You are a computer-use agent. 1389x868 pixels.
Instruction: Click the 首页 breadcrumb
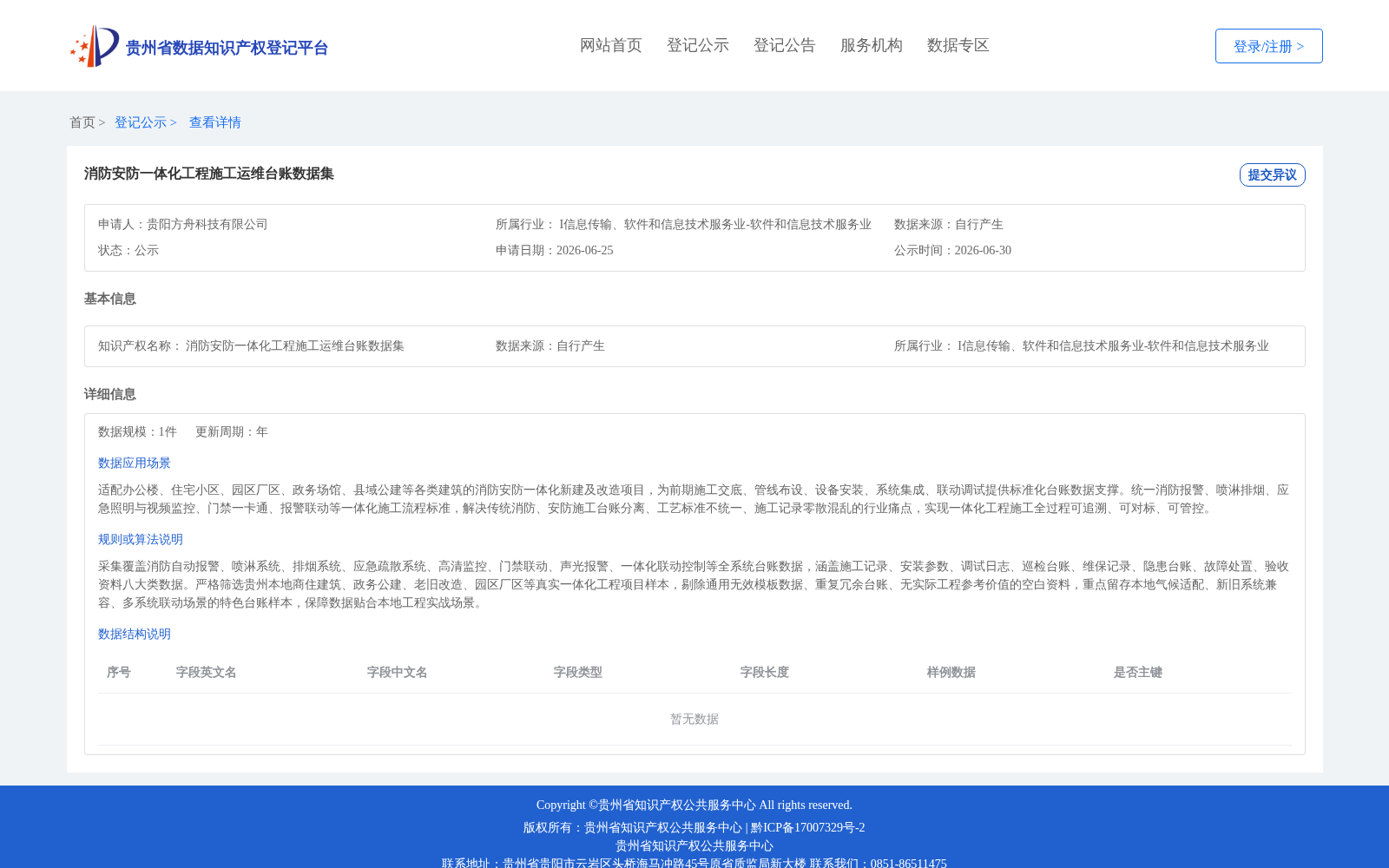coord(82,122)
